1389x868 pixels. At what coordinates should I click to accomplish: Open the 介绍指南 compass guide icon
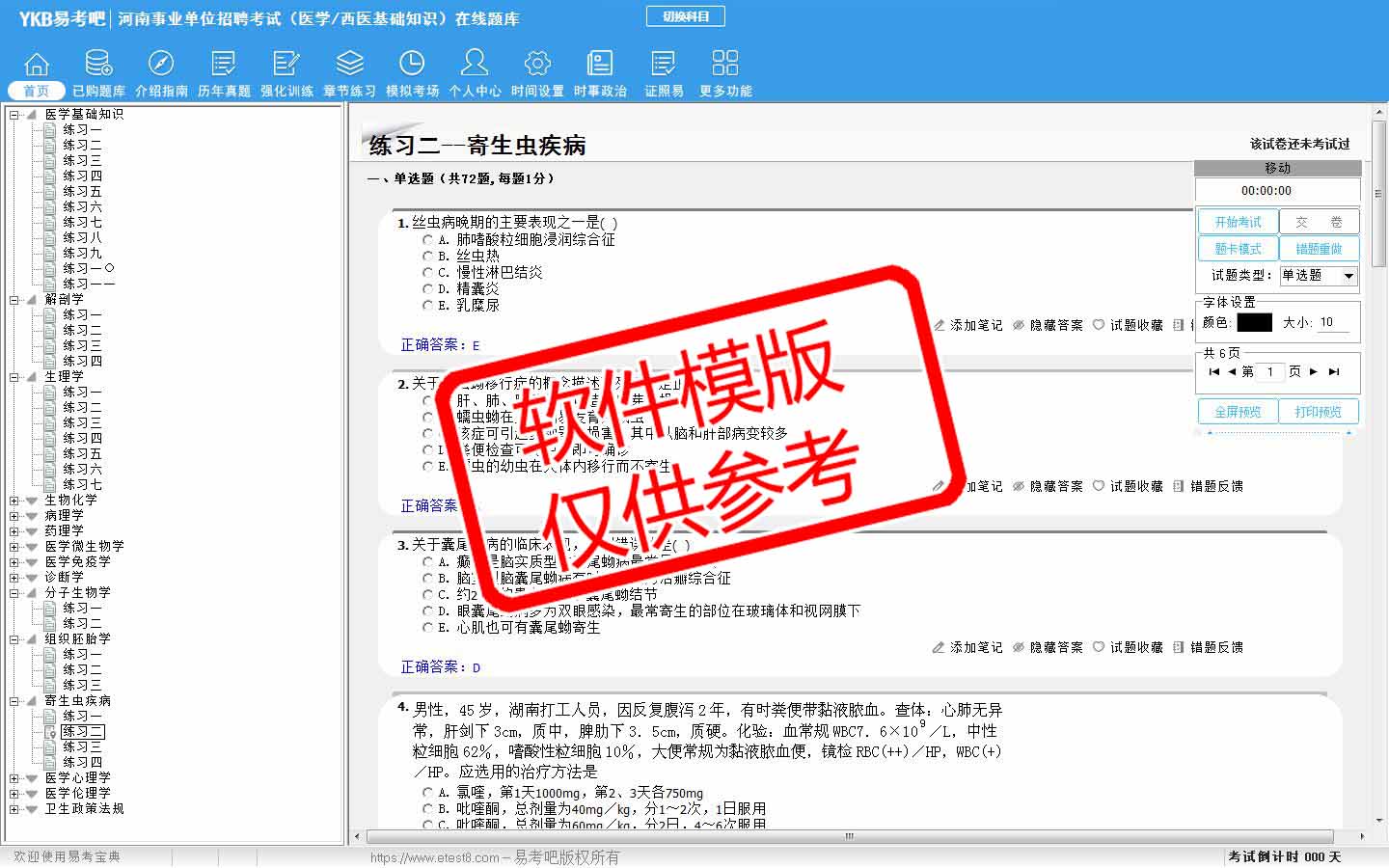click(x=161, y=65)
